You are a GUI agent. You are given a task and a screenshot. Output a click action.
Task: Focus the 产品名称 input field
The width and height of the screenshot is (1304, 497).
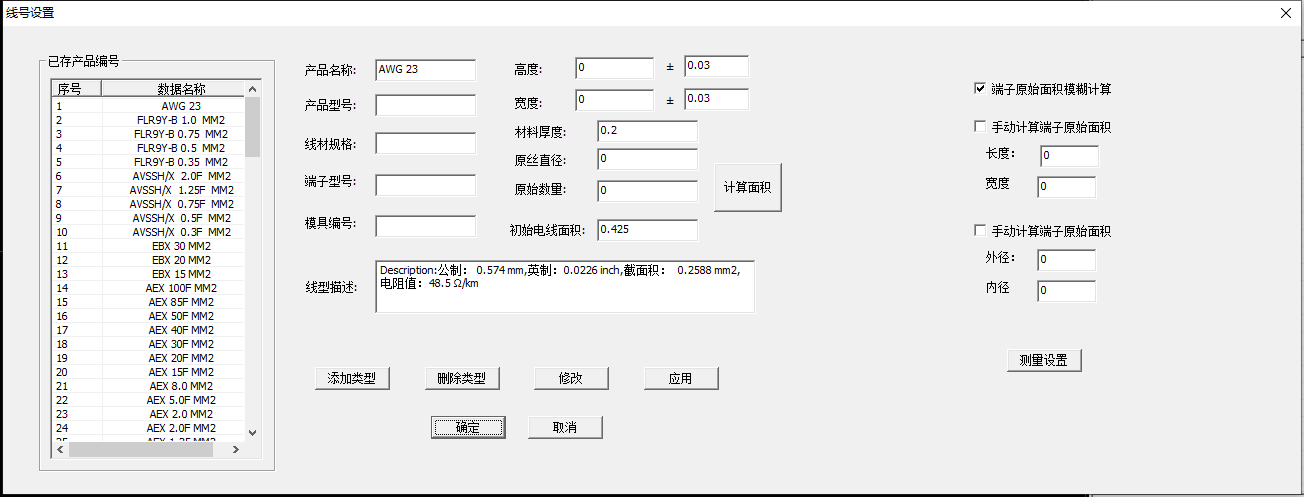426,70
